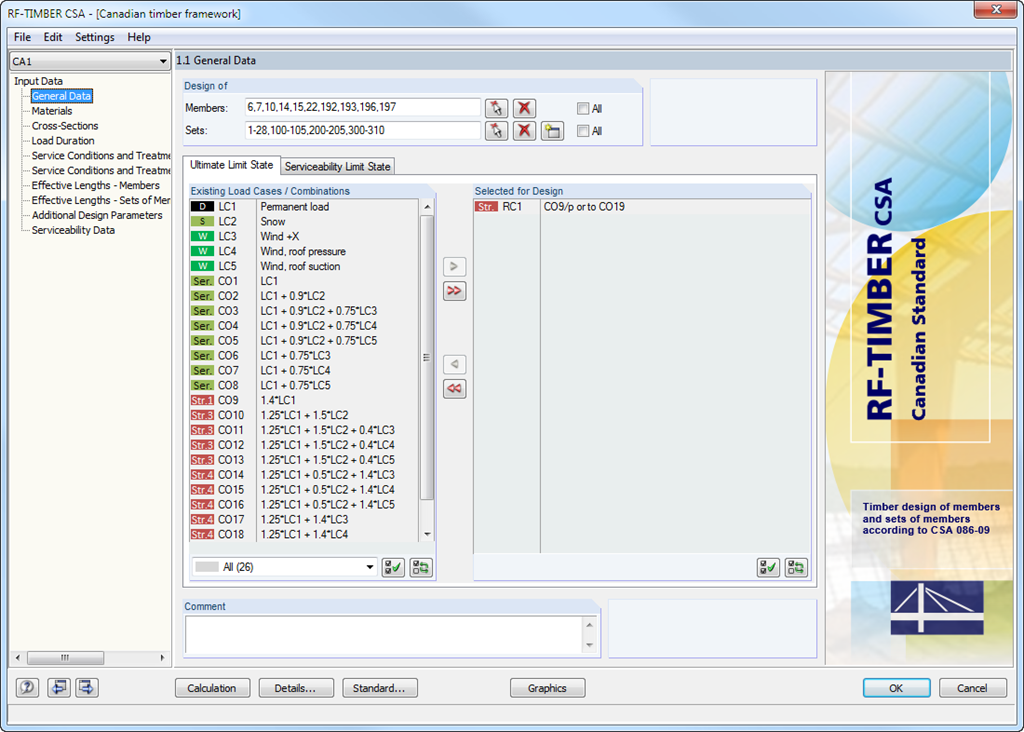Viewport: 1024px width, 732px height.
Task: Click the previous window navigation icon bottom left
Action: click(58, 687)
